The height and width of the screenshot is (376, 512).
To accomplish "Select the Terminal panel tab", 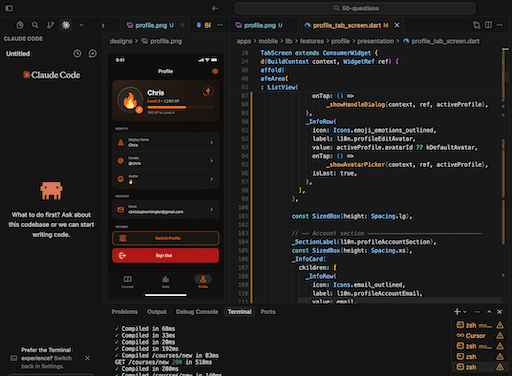I will click(x=240, y=312).
